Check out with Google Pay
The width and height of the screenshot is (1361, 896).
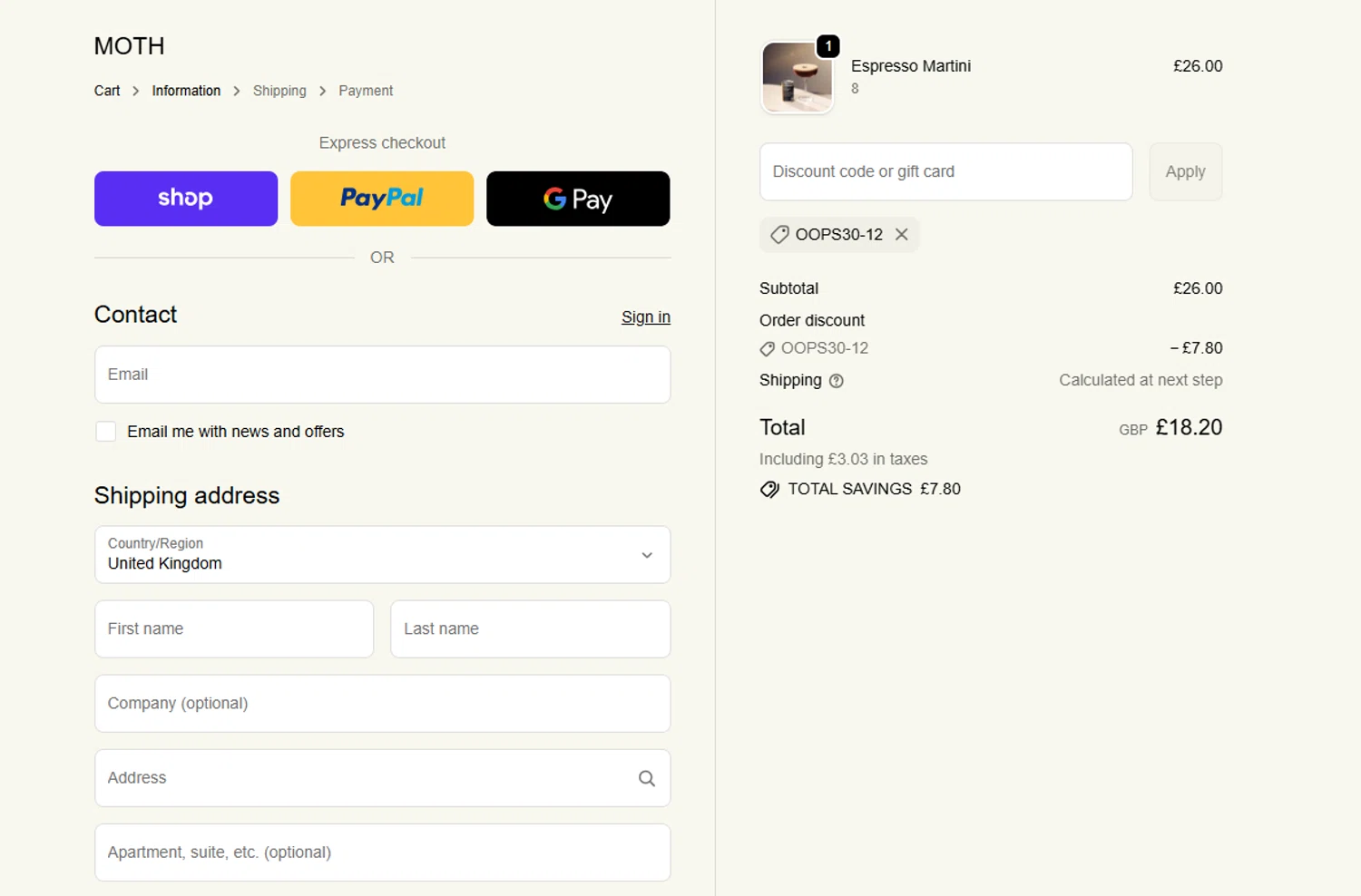578,199
